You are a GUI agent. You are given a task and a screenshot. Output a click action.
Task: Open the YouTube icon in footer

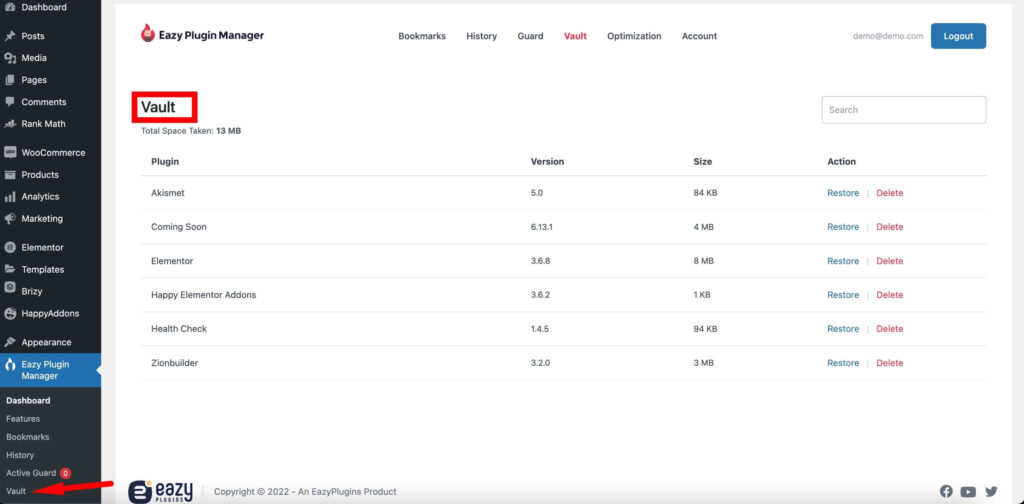point(968,492)
